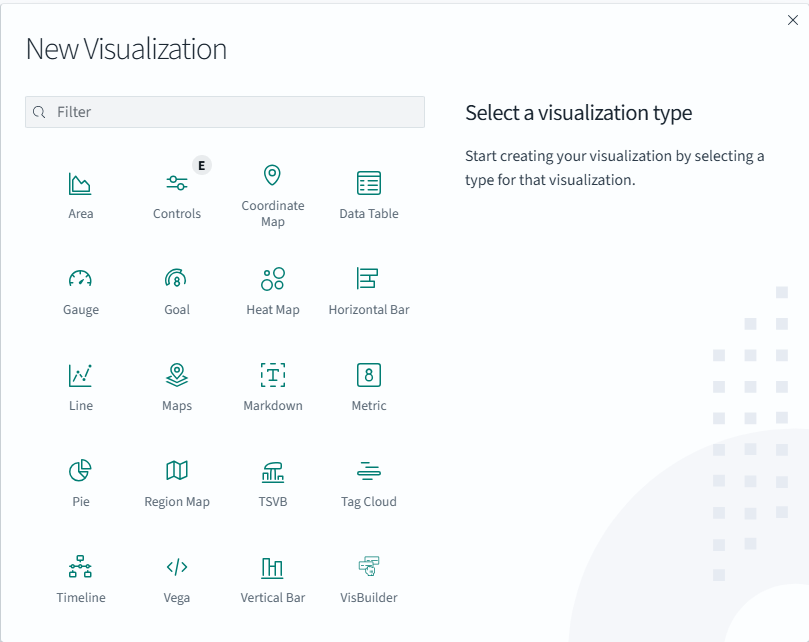809x642 pixels.
Task: Click the magnifier icon in Filter box
Action: pos(39,112)
